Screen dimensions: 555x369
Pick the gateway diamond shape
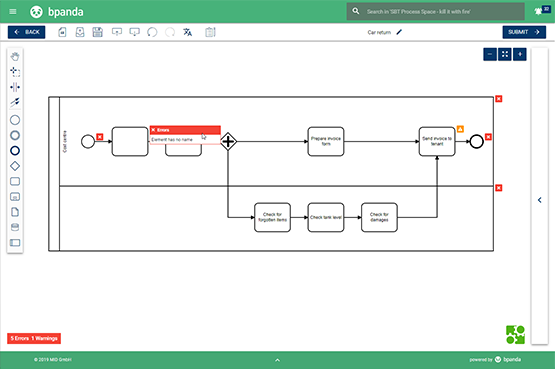(15, 166)
